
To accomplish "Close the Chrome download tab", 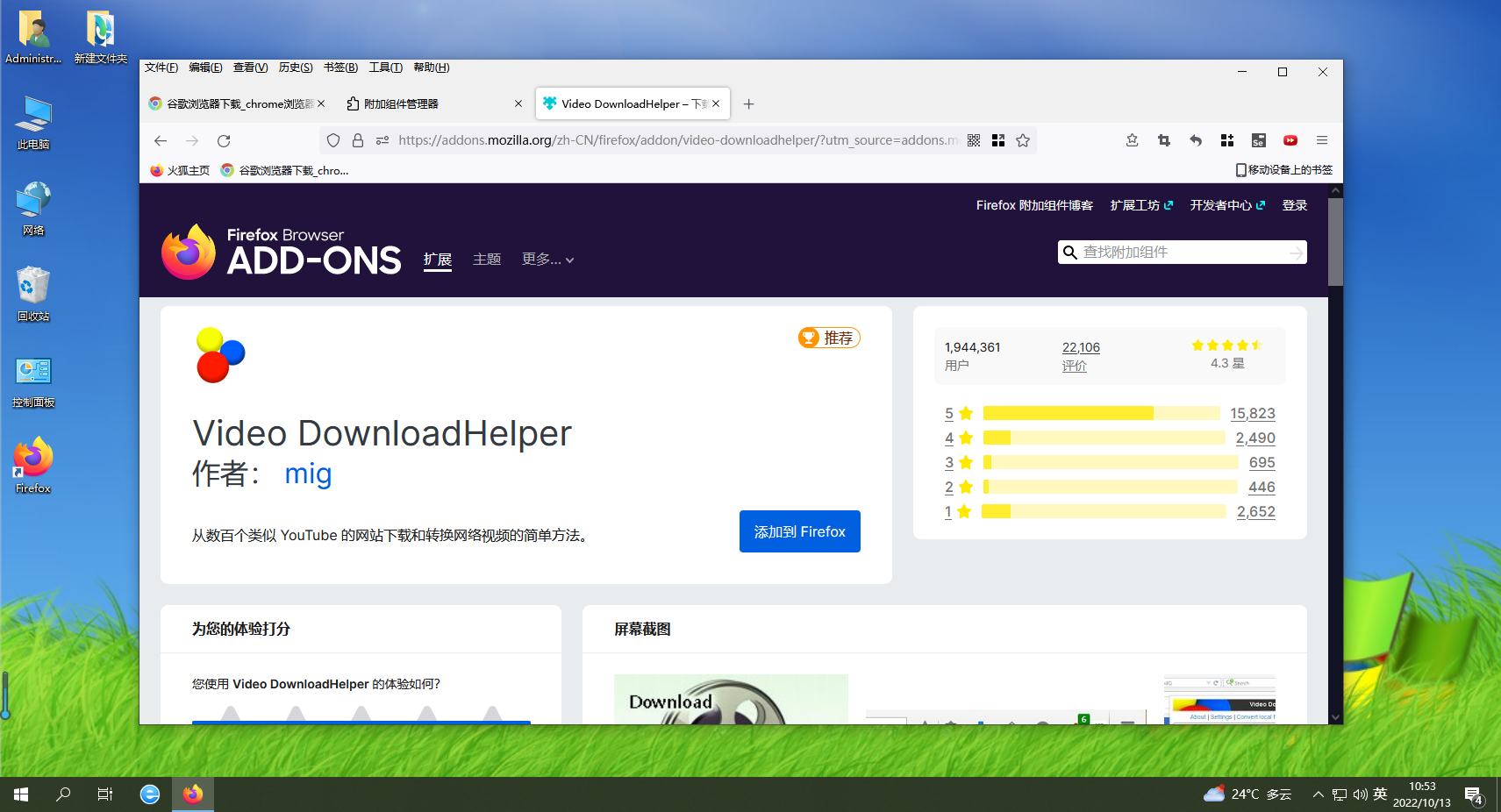I will click(x=321, y=103).
